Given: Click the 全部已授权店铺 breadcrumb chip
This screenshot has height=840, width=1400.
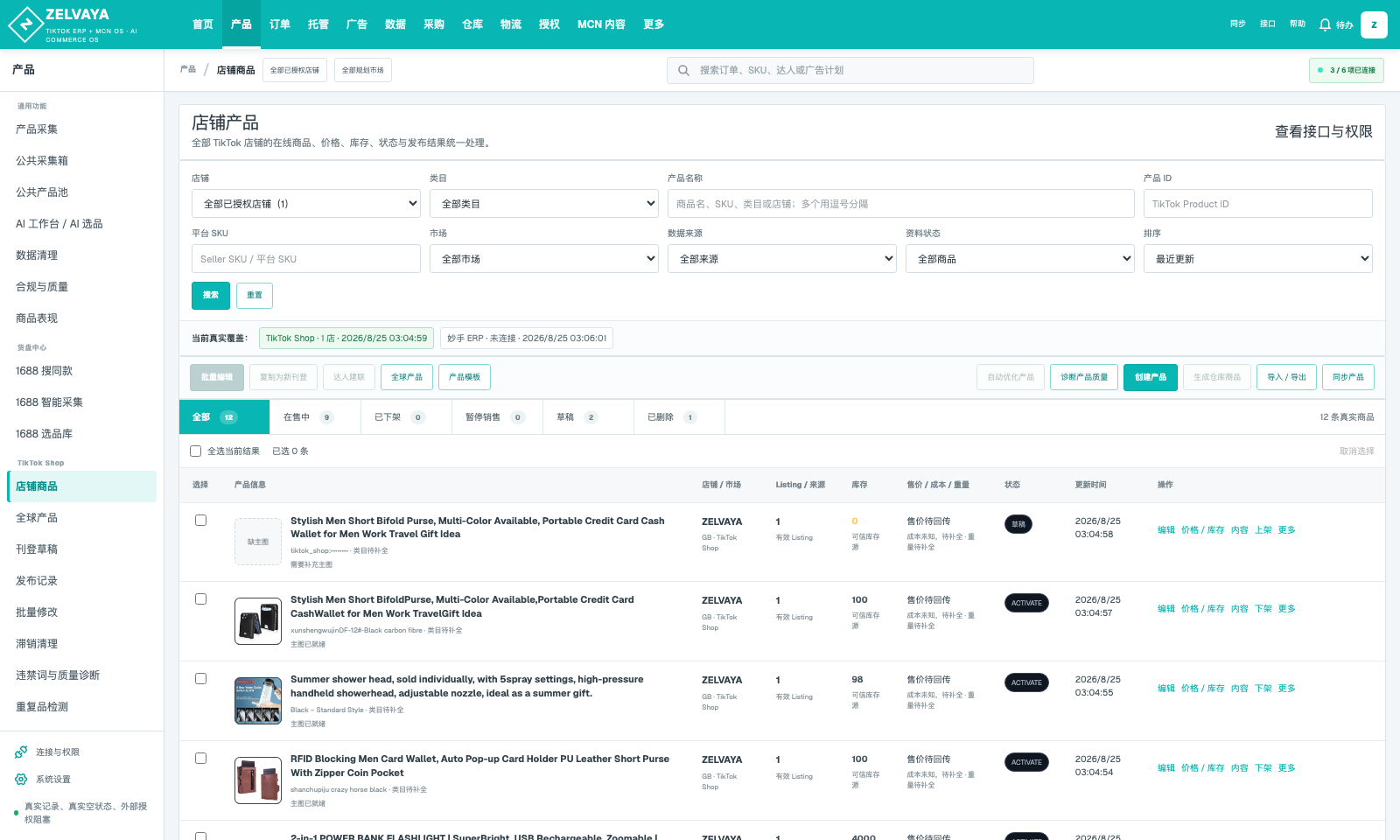Looking at the screenshot, I should pos(295,70).
